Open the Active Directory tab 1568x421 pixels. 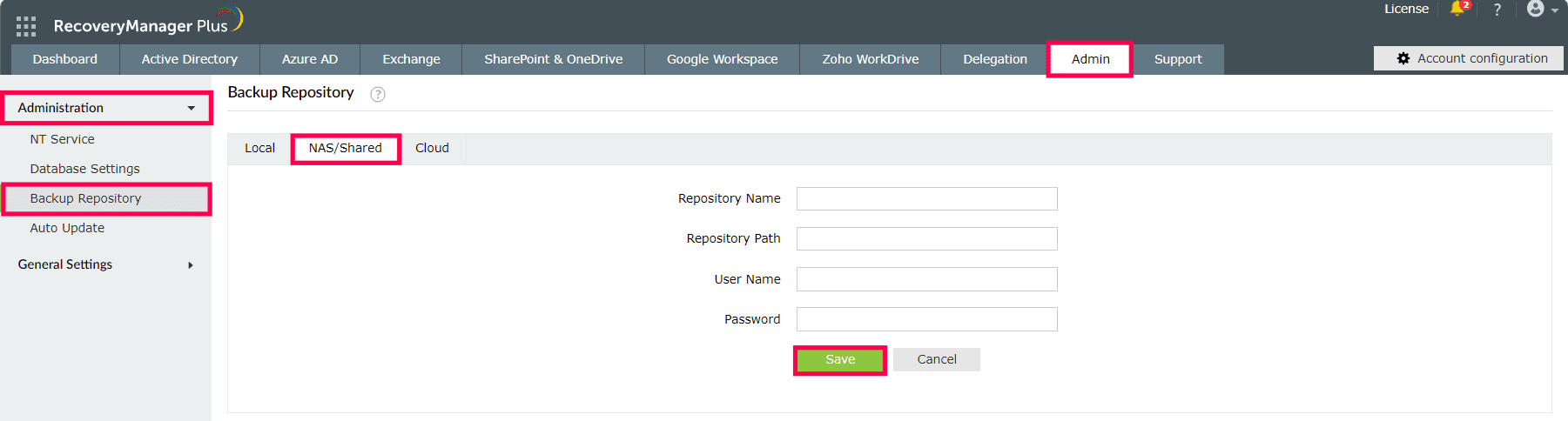[189, 59]
